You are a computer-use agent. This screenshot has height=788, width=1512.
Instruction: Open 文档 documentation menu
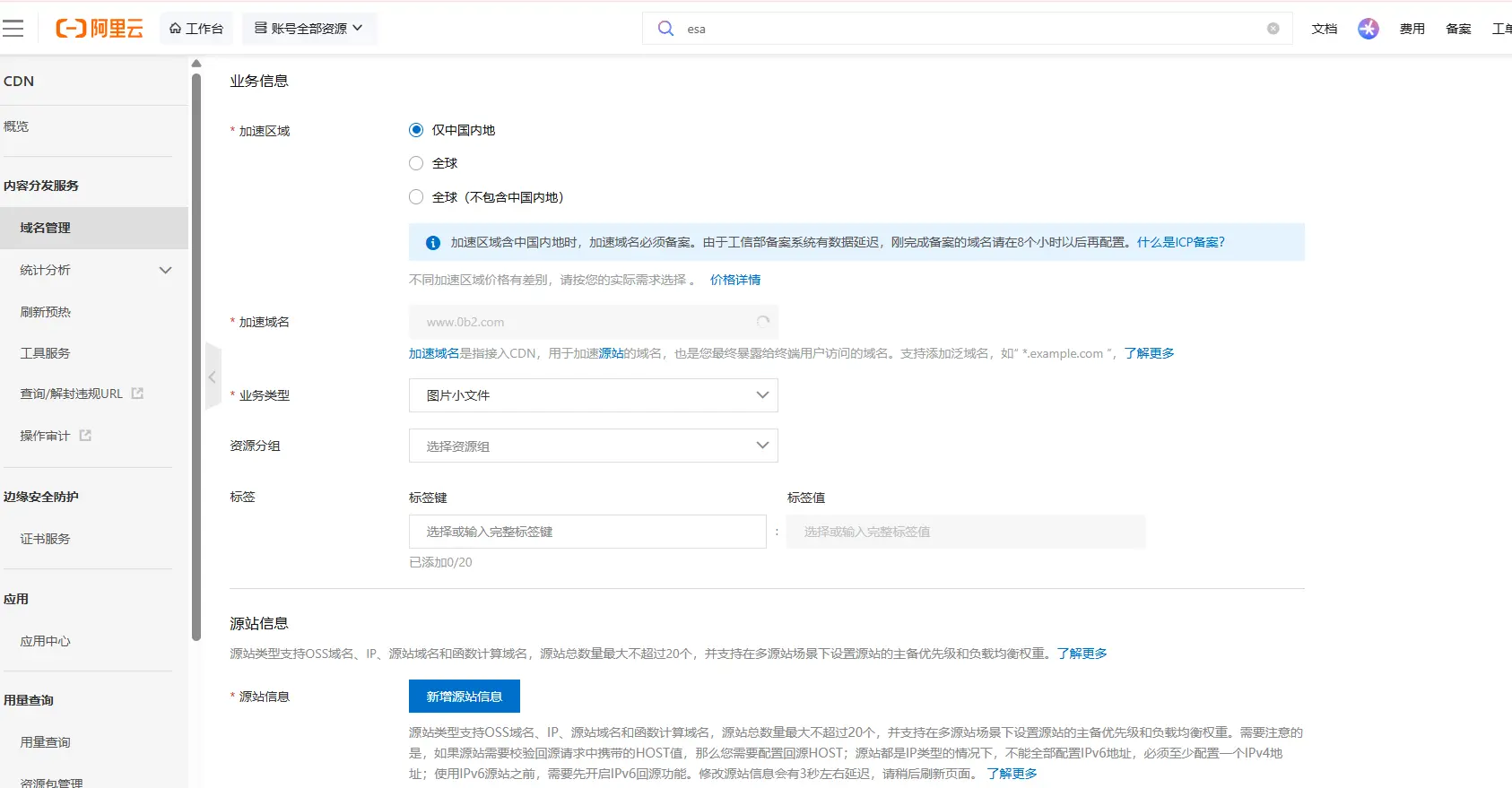(x=1324, y=29)
